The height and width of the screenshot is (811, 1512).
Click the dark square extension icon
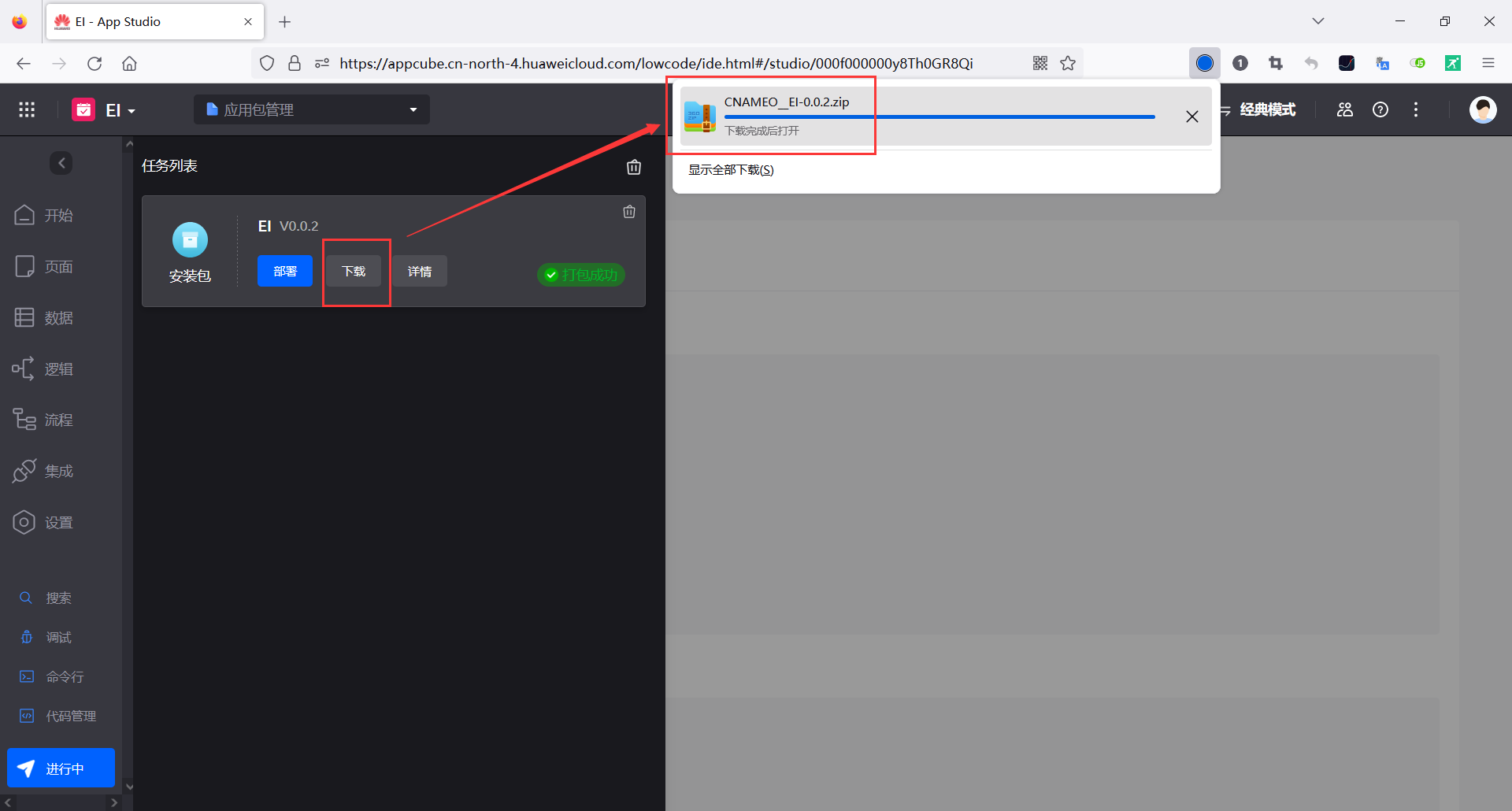pos(1347,63)
